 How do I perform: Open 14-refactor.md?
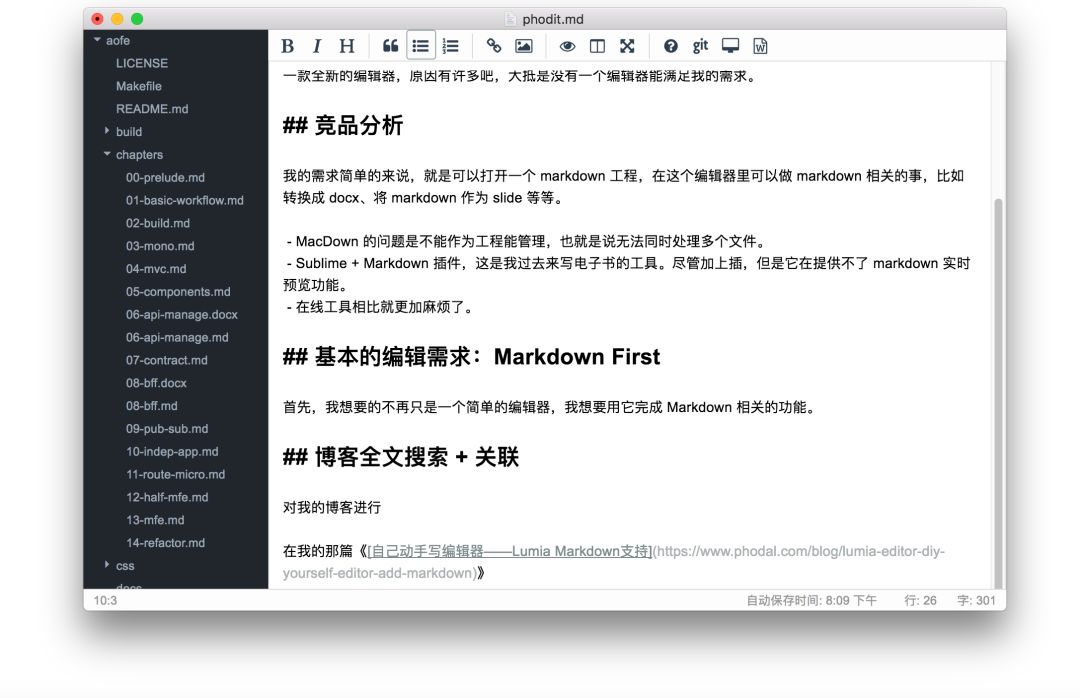(165, 542)
